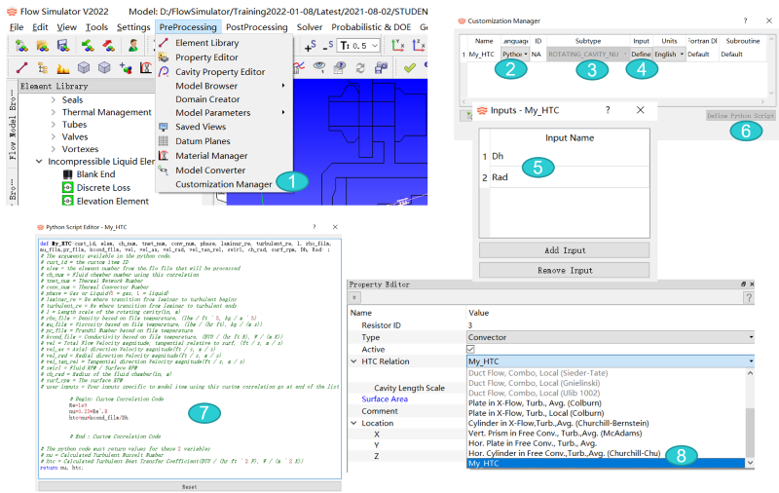779x493 pixels.
Task: Open the ROTATING_CAVITY_NU subtype dropdown
Action: [587, 54]
